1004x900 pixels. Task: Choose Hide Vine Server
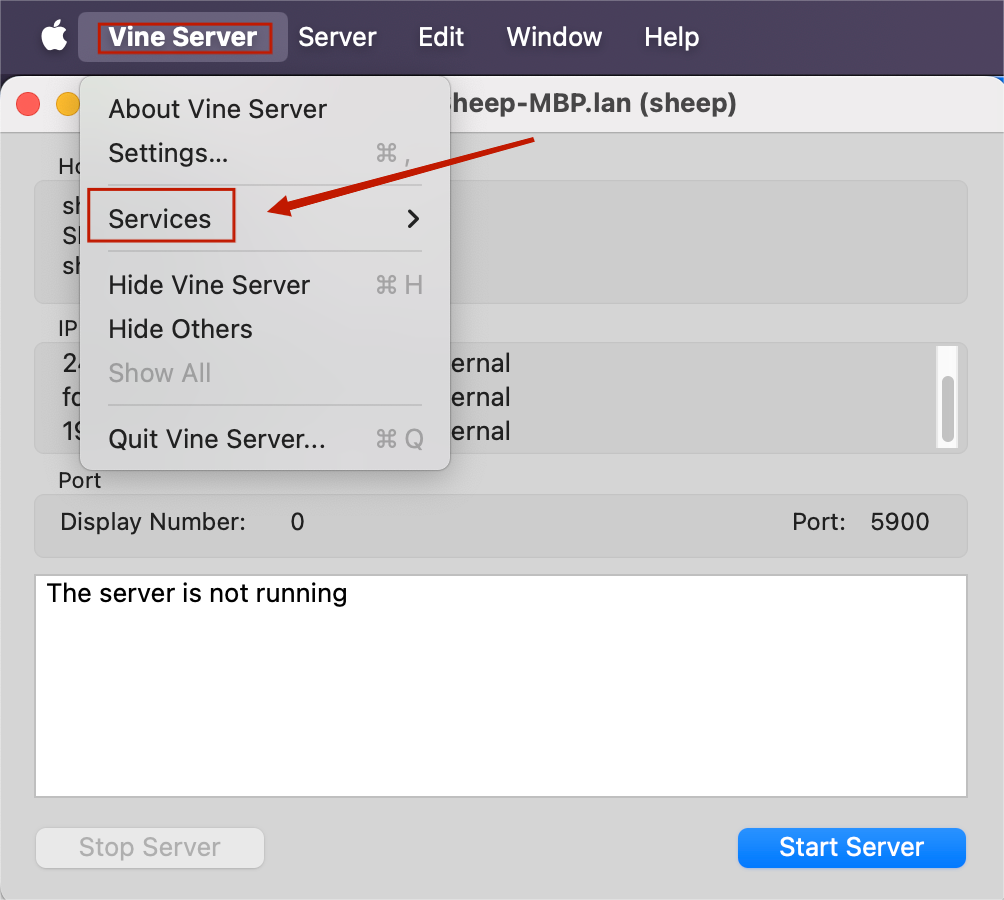209,285
